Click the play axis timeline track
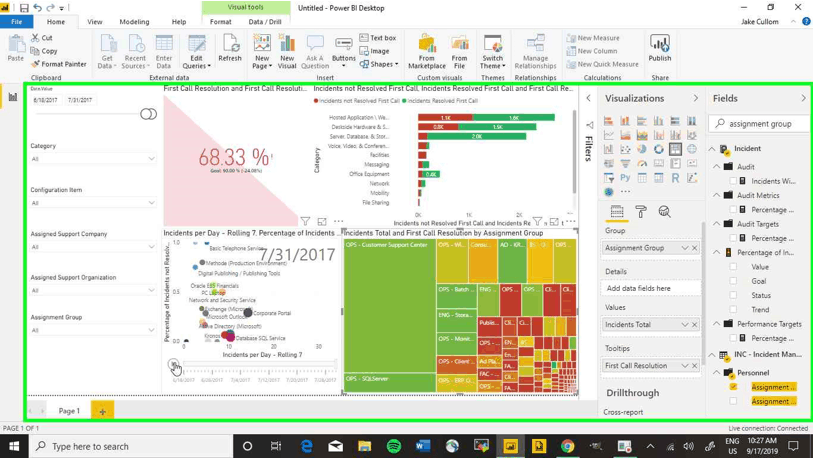Screen dimensions: 815x459 259,364
